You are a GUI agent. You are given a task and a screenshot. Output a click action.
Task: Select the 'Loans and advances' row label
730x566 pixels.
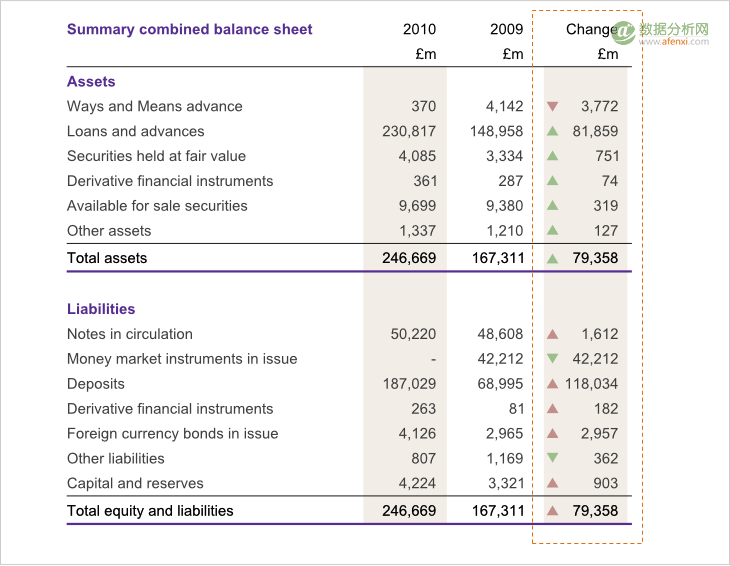coord(135,131)
